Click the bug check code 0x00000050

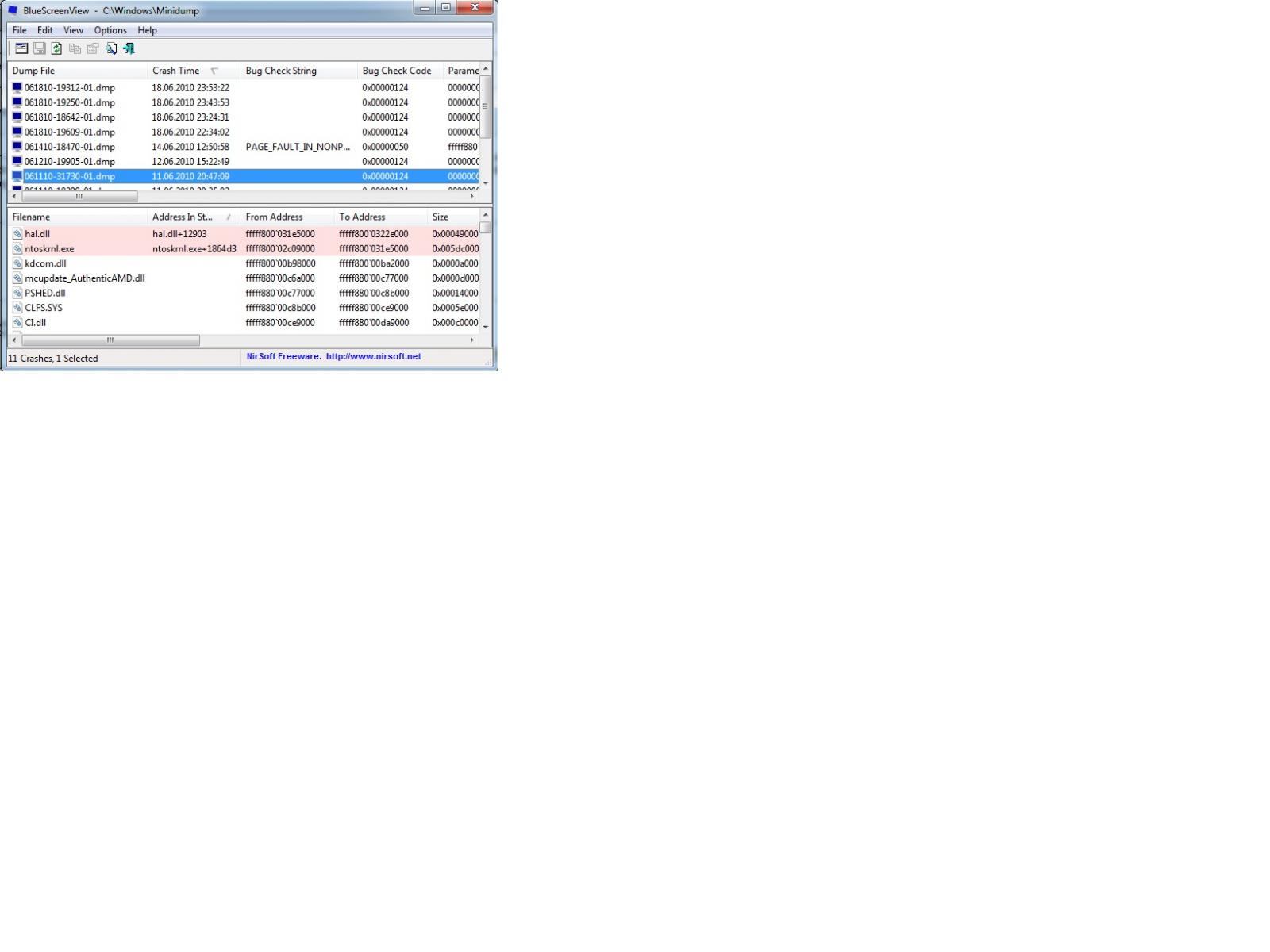(x=385, y=147)
